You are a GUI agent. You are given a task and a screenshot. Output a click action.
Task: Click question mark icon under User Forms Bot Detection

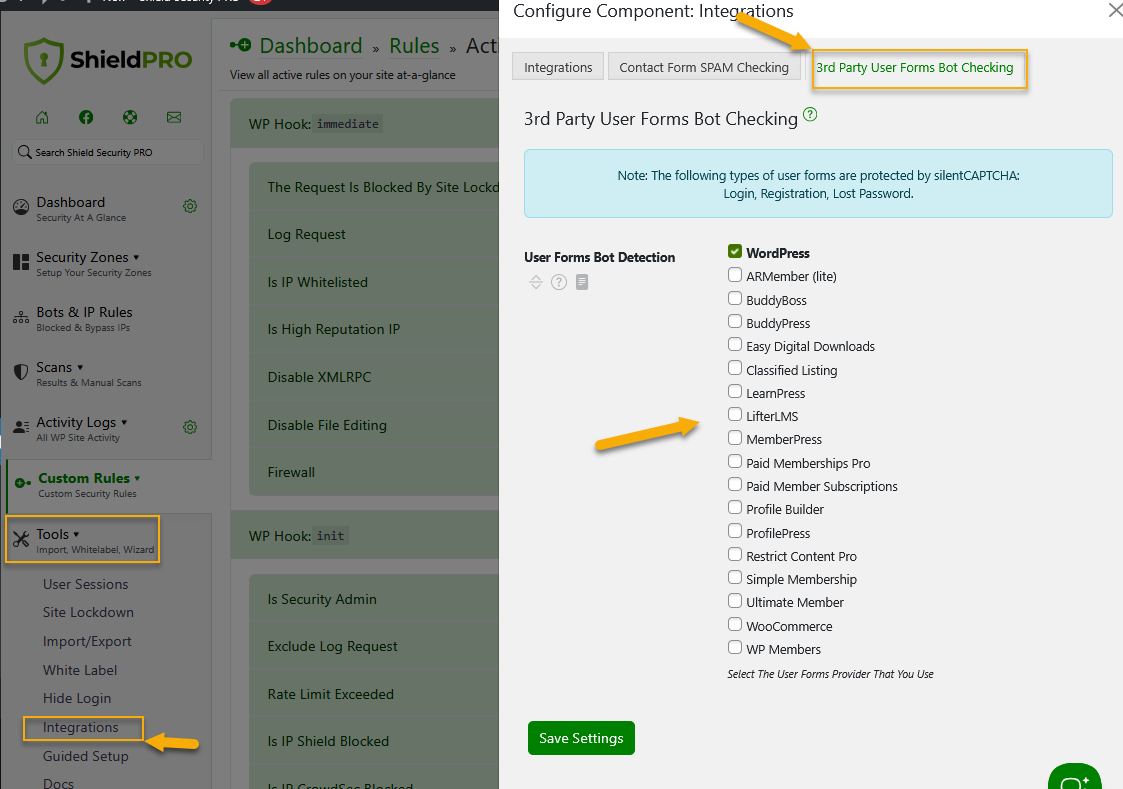point(559,282)
